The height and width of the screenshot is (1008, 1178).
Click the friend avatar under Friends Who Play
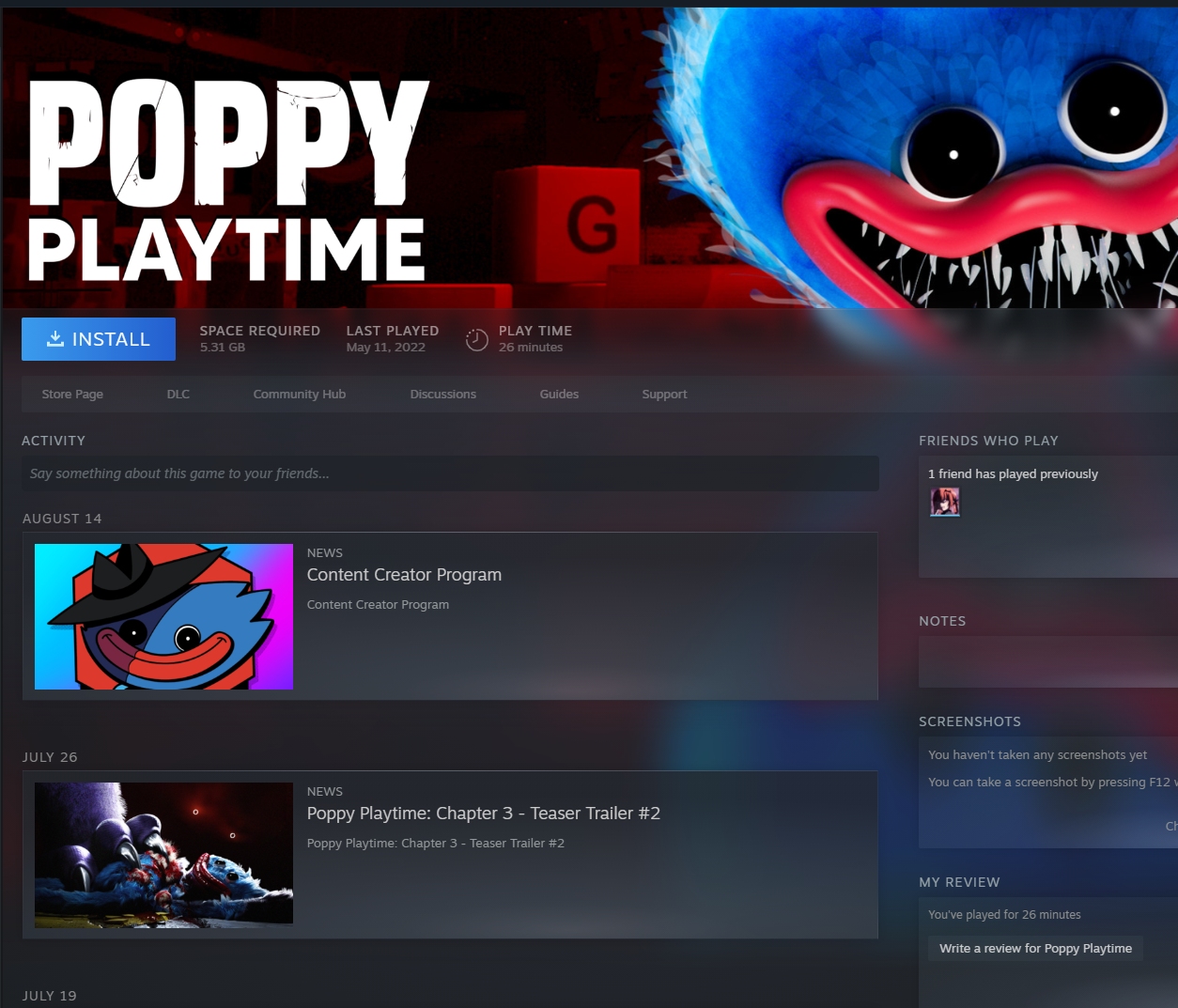(945, 503)
